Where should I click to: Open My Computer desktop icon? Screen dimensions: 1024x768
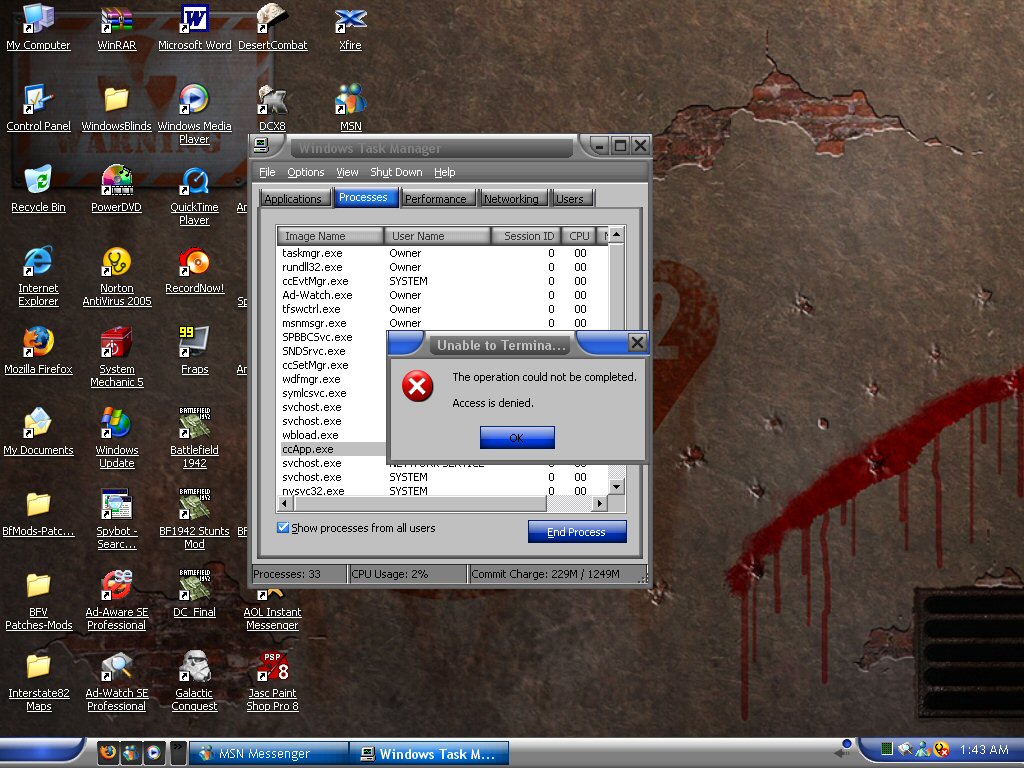click(x=39, y=26)
